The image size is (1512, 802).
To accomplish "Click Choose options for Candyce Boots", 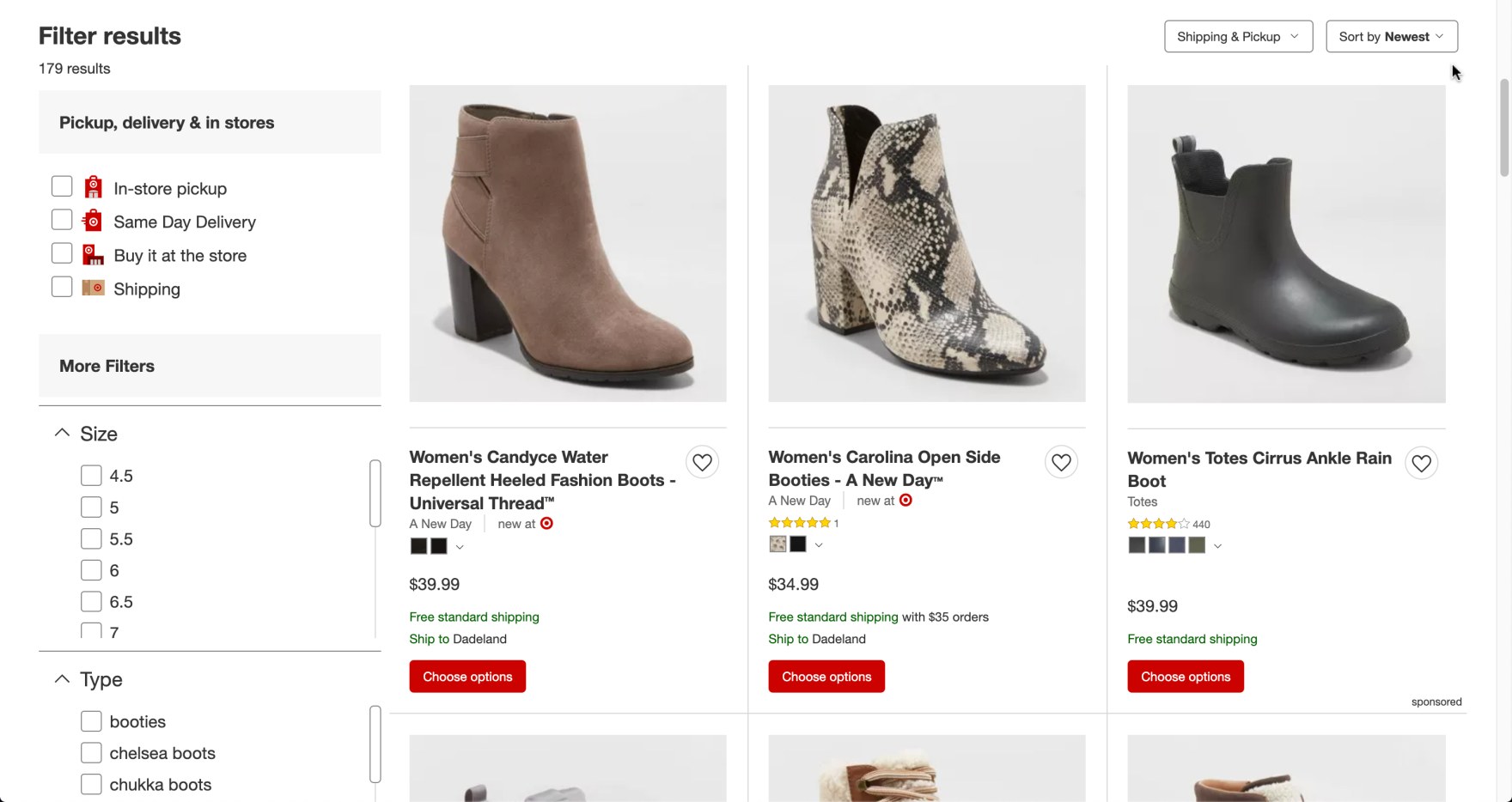I will pyautogui.click(x=467, y=677).
